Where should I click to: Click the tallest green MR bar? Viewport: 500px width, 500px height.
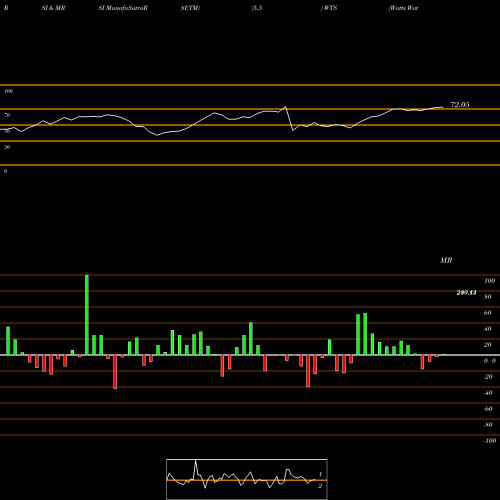[x=87, y=315]
